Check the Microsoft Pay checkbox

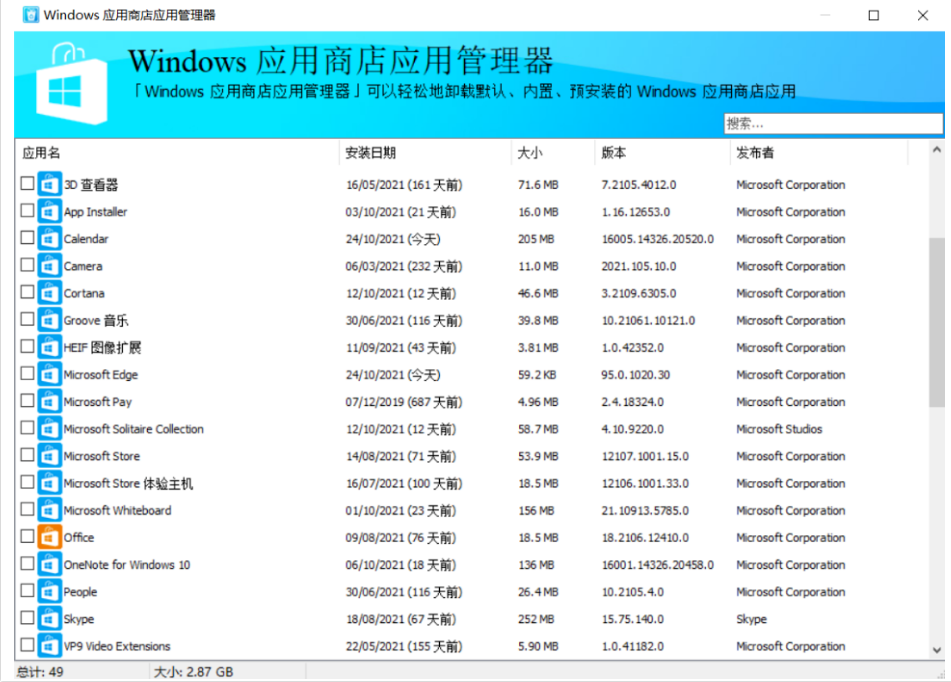pos(27,400)
